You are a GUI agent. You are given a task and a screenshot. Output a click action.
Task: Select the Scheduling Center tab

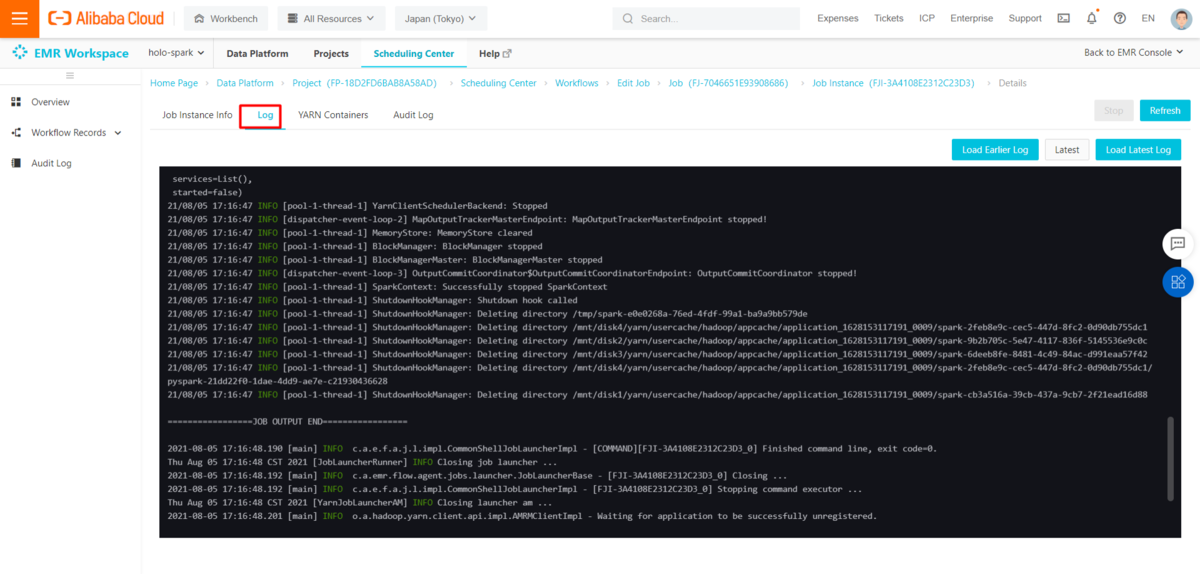[413, 53]
